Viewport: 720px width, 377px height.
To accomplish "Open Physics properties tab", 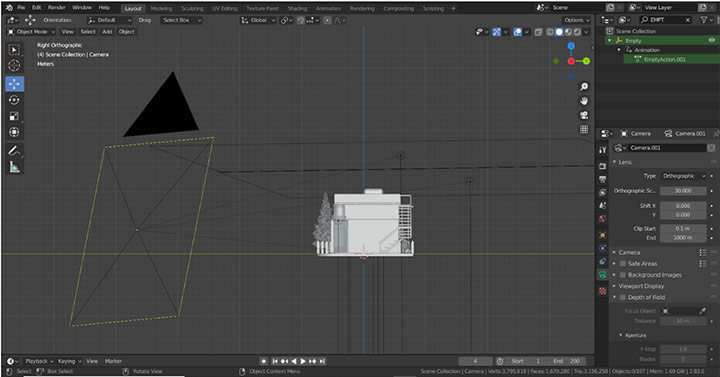I will (603, 248).
